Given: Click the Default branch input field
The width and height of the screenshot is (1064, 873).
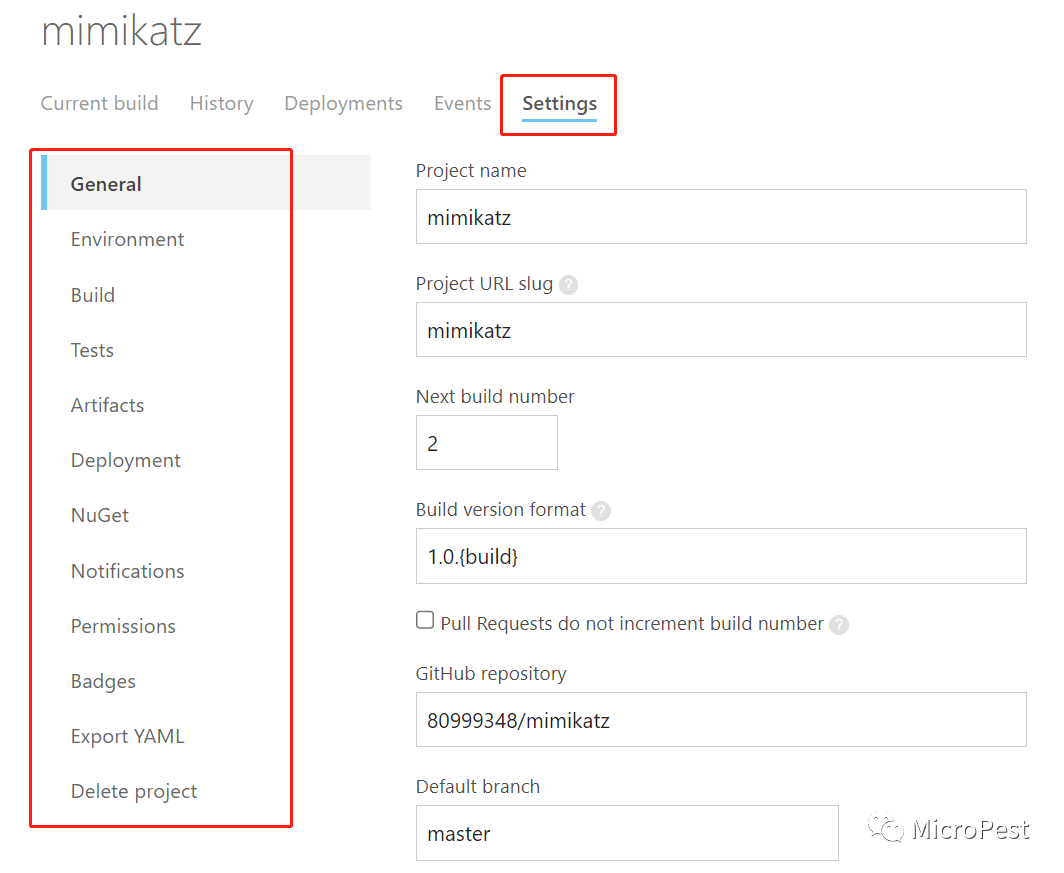Looking at the screenshot, I should coord(626,833).
